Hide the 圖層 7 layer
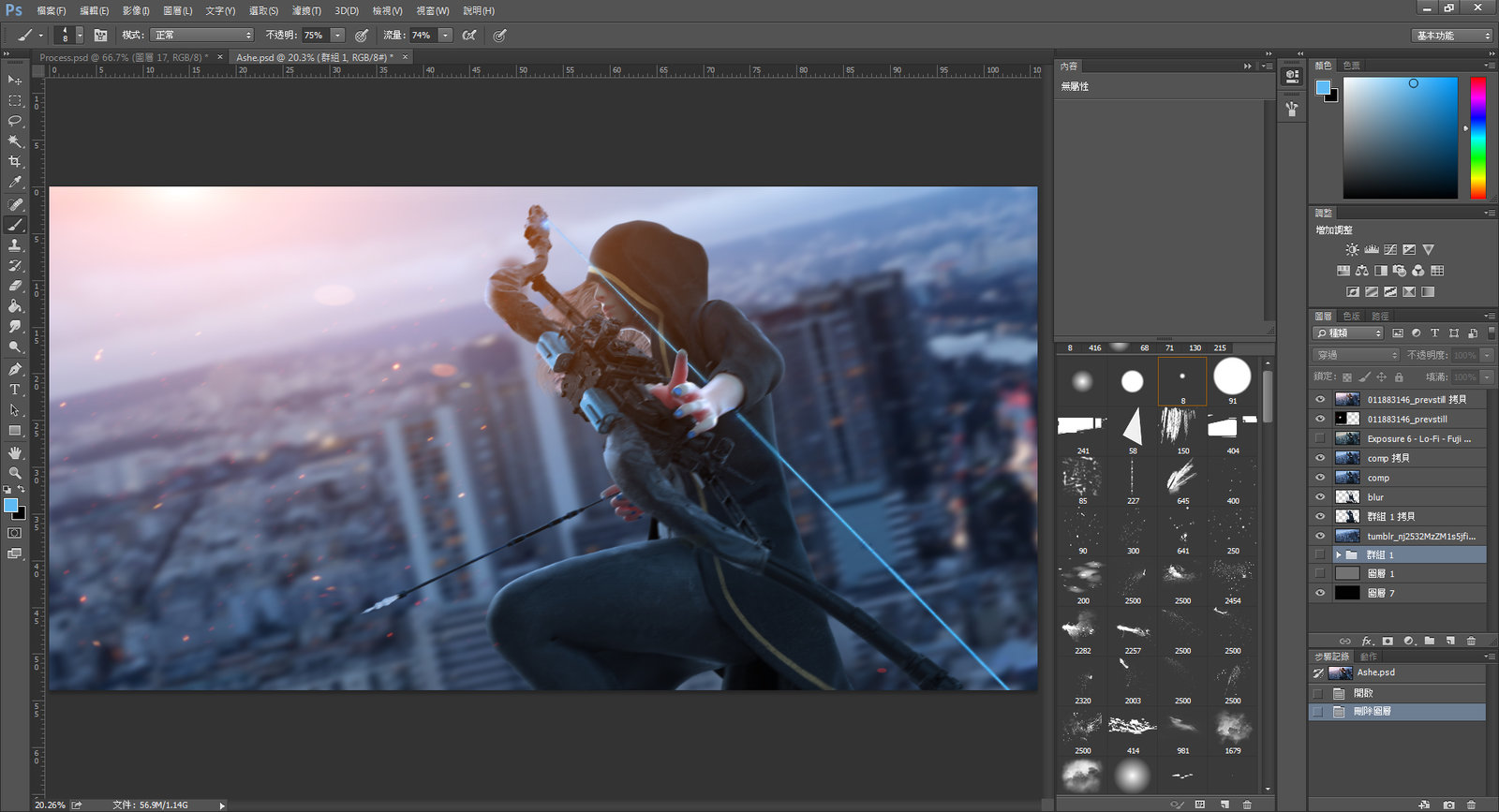 point(1320,593)
